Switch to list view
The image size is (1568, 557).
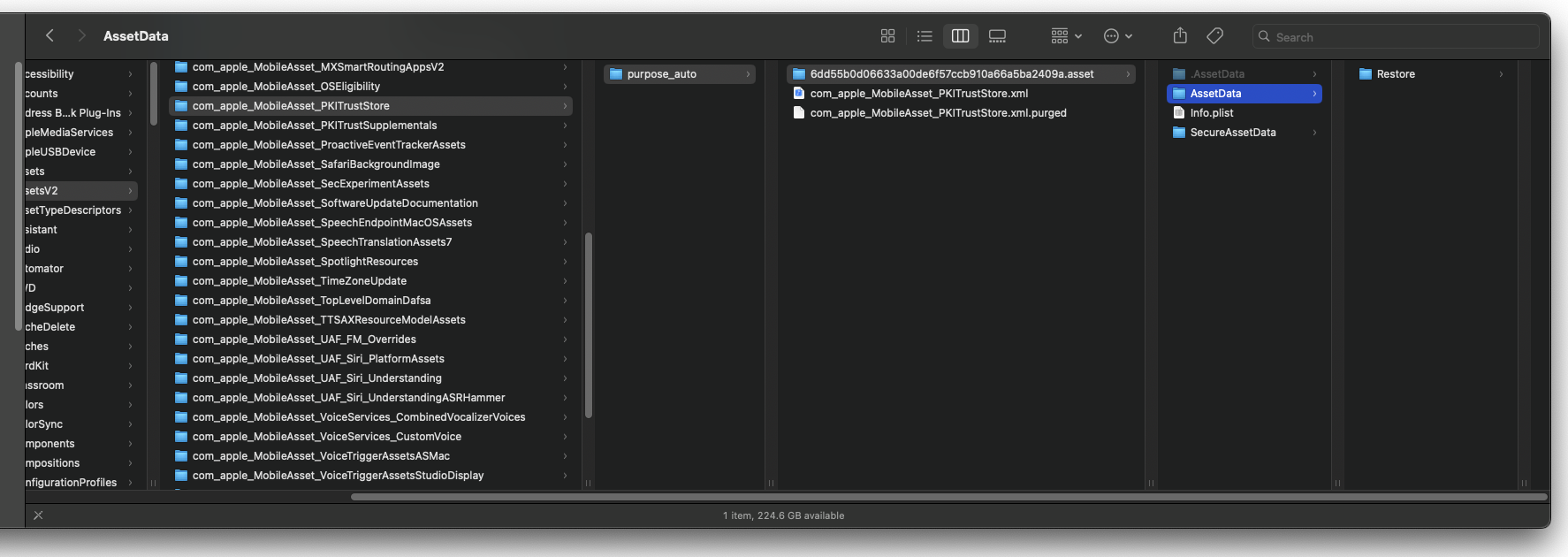point(925,36)
